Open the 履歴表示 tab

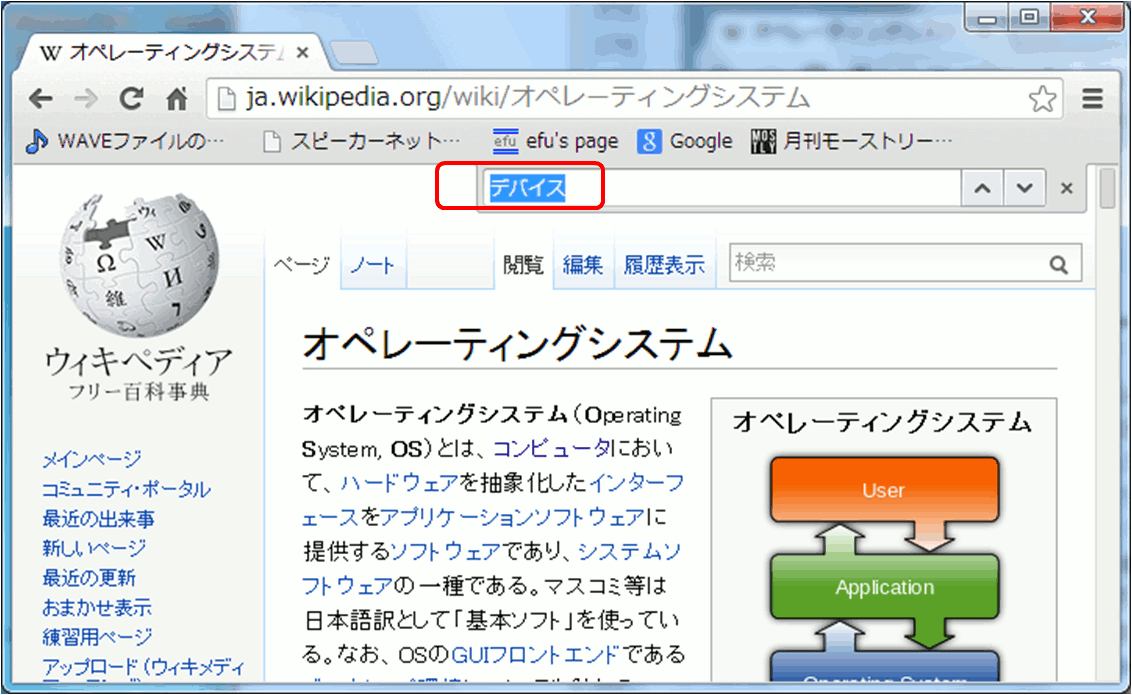[664, 265]
